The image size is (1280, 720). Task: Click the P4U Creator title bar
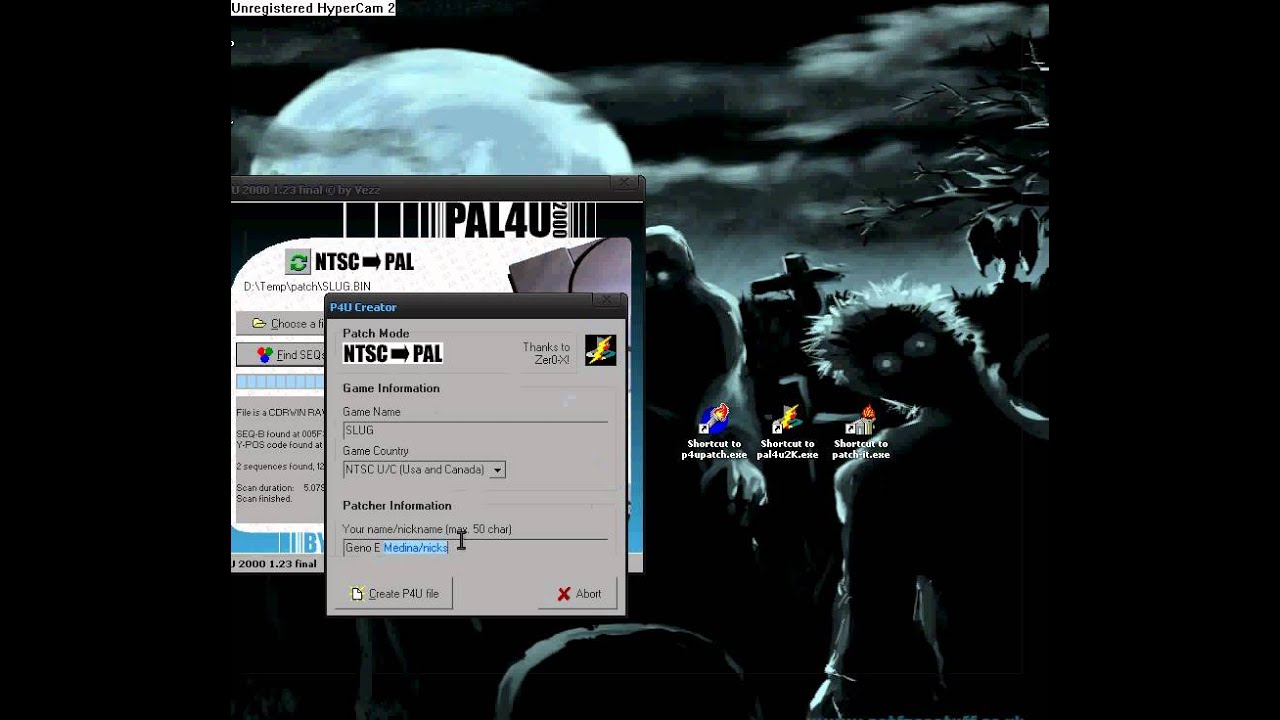[475, 306]
